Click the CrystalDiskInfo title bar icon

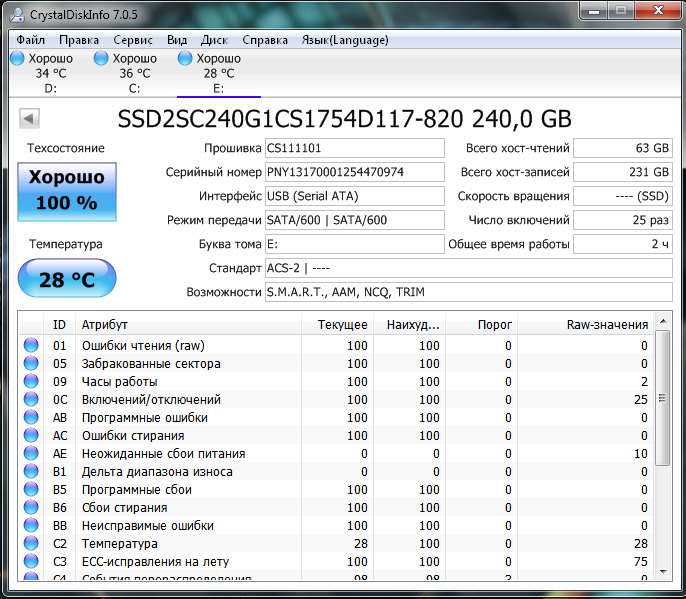[x=18, y=14]
